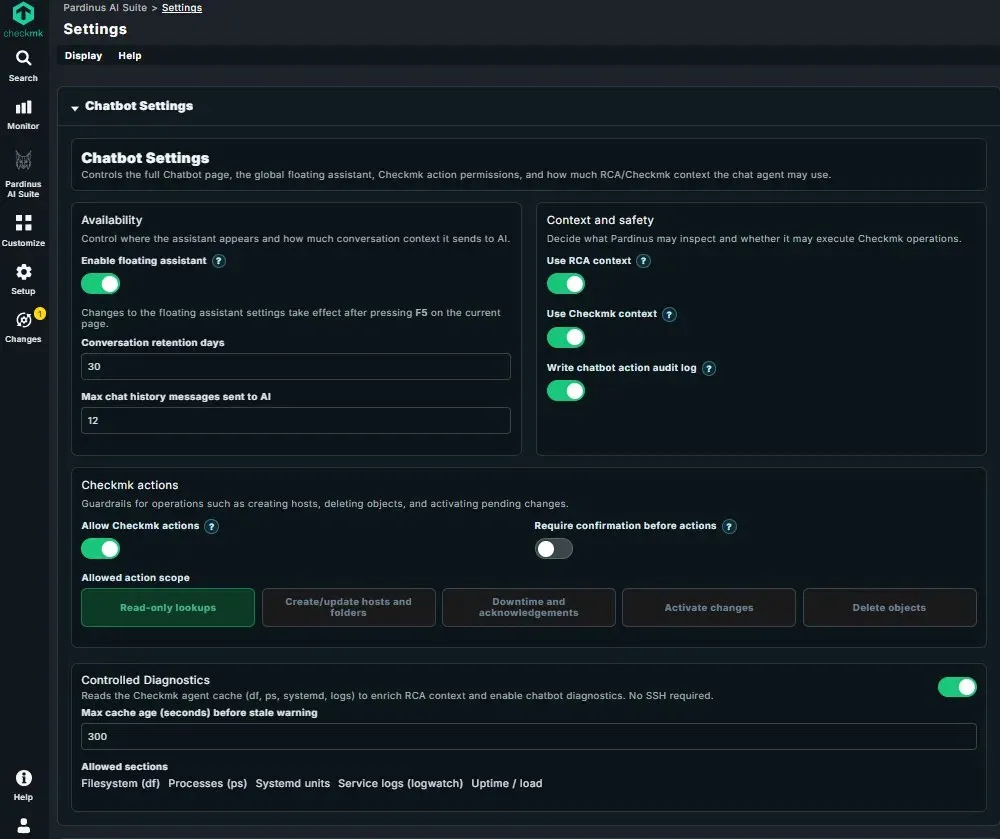The image size is (1000, 839).
Task: Enable Require confirmation before actions toggle
Action: [x=554, y=549]
